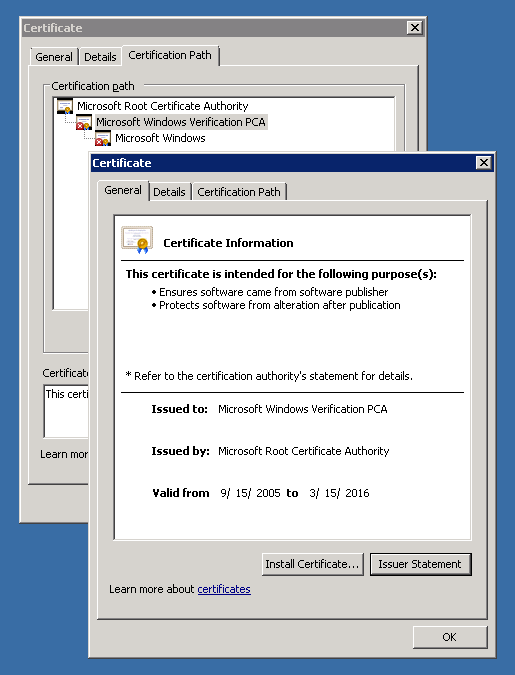Select Microsoft Root Certificate Authority in tree
The image size is (515, 675).
pos(162,106)
